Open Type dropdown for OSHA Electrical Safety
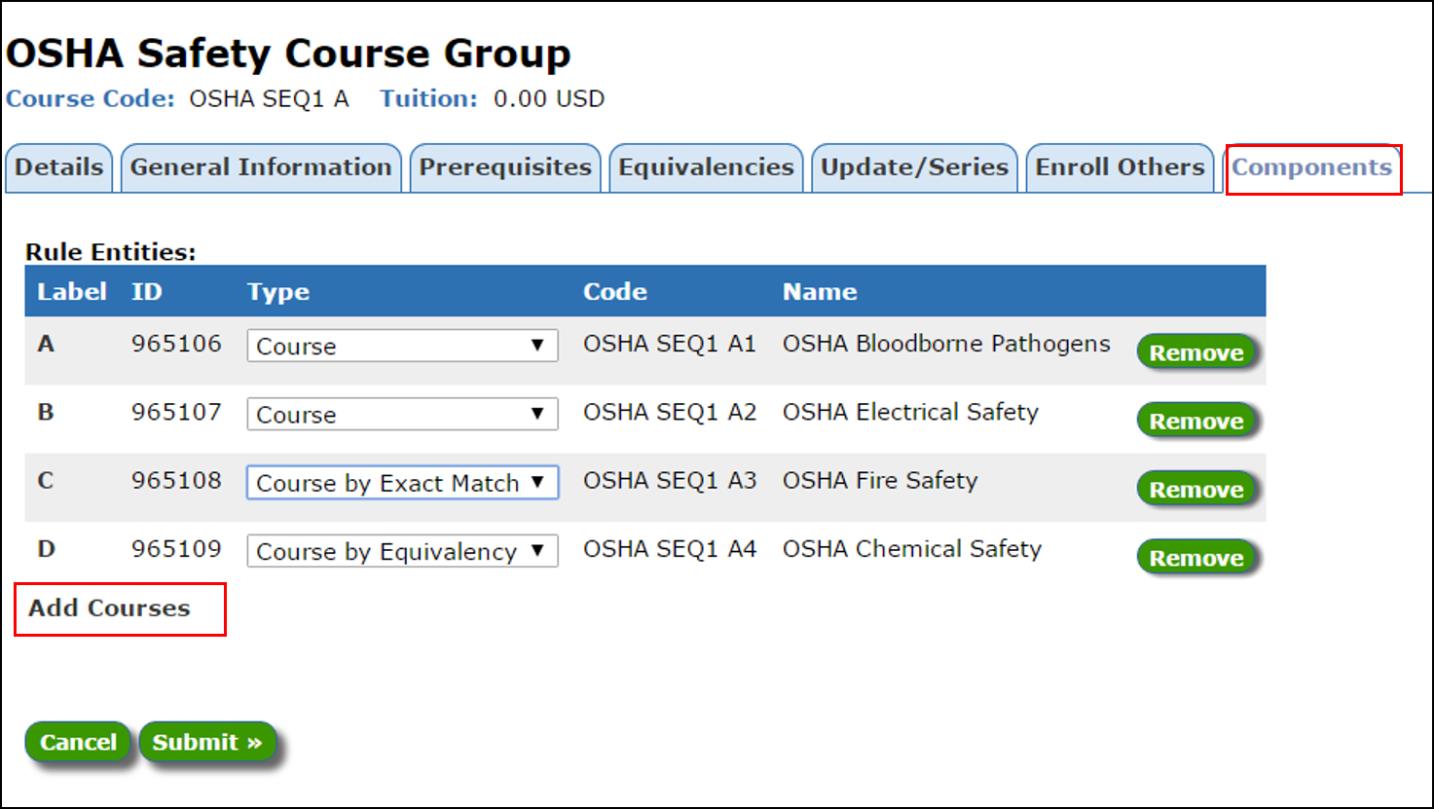 pos(402,414)
